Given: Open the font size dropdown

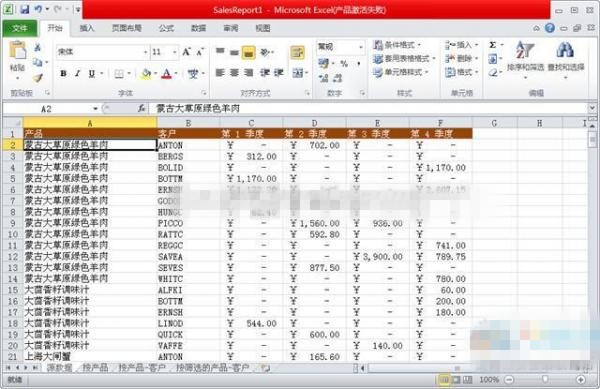Looking at the screenshot, I should click(x=174, y=52).
